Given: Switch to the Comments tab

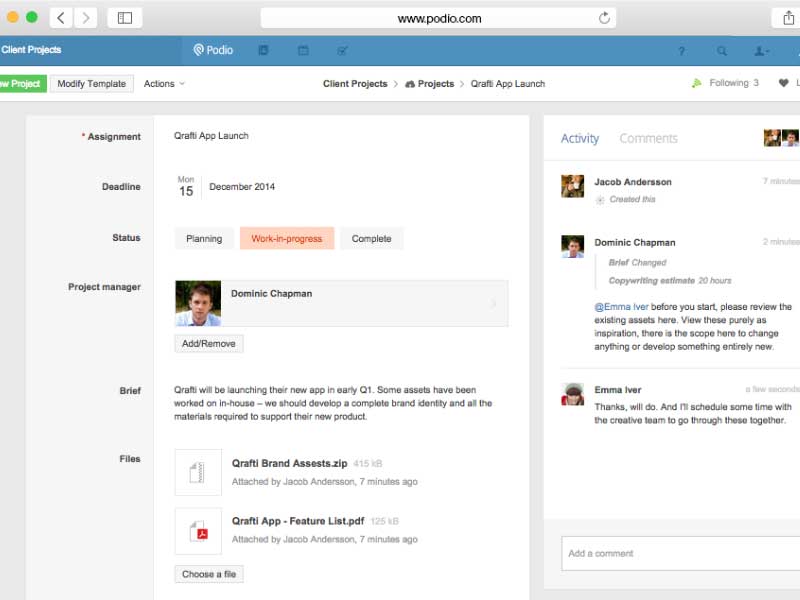Looking at the screenshot, I should pos(648,139).
